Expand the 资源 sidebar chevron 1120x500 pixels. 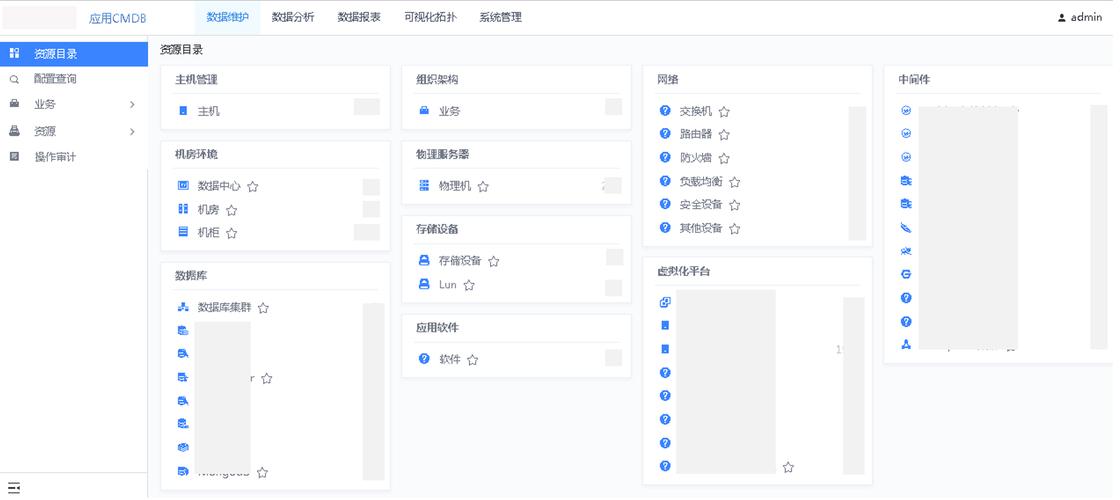(132, 131)
